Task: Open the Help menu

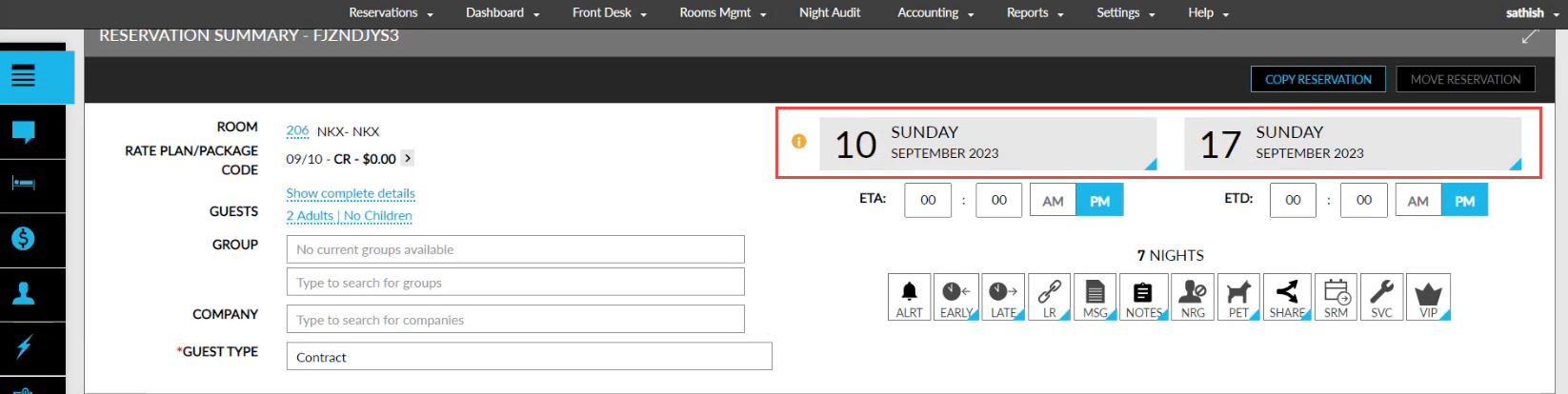Action: pyautogui.click(x=1208, y=12)
